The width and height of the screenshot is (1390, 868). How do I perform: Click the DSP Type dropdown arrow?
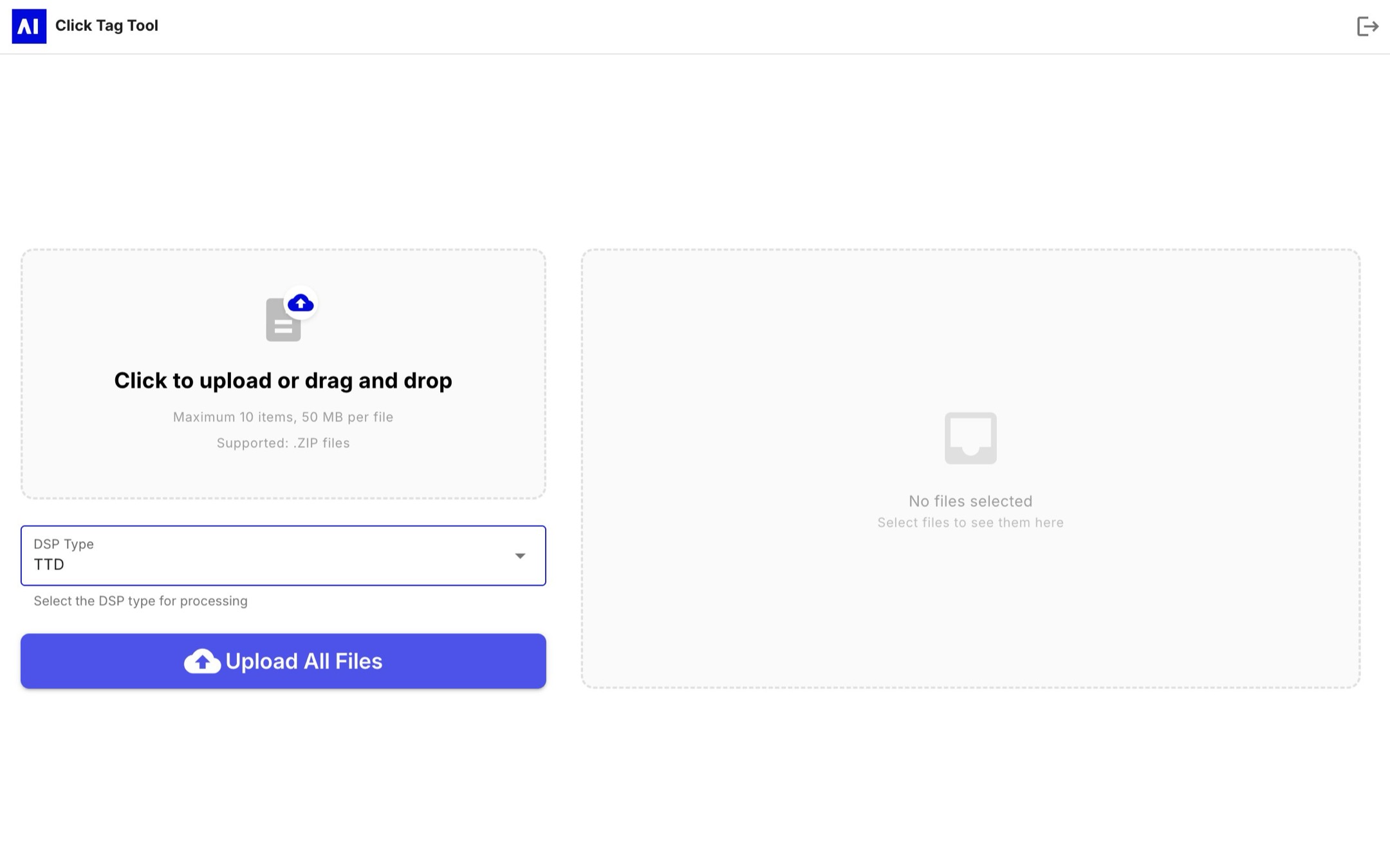click(520, 556)
